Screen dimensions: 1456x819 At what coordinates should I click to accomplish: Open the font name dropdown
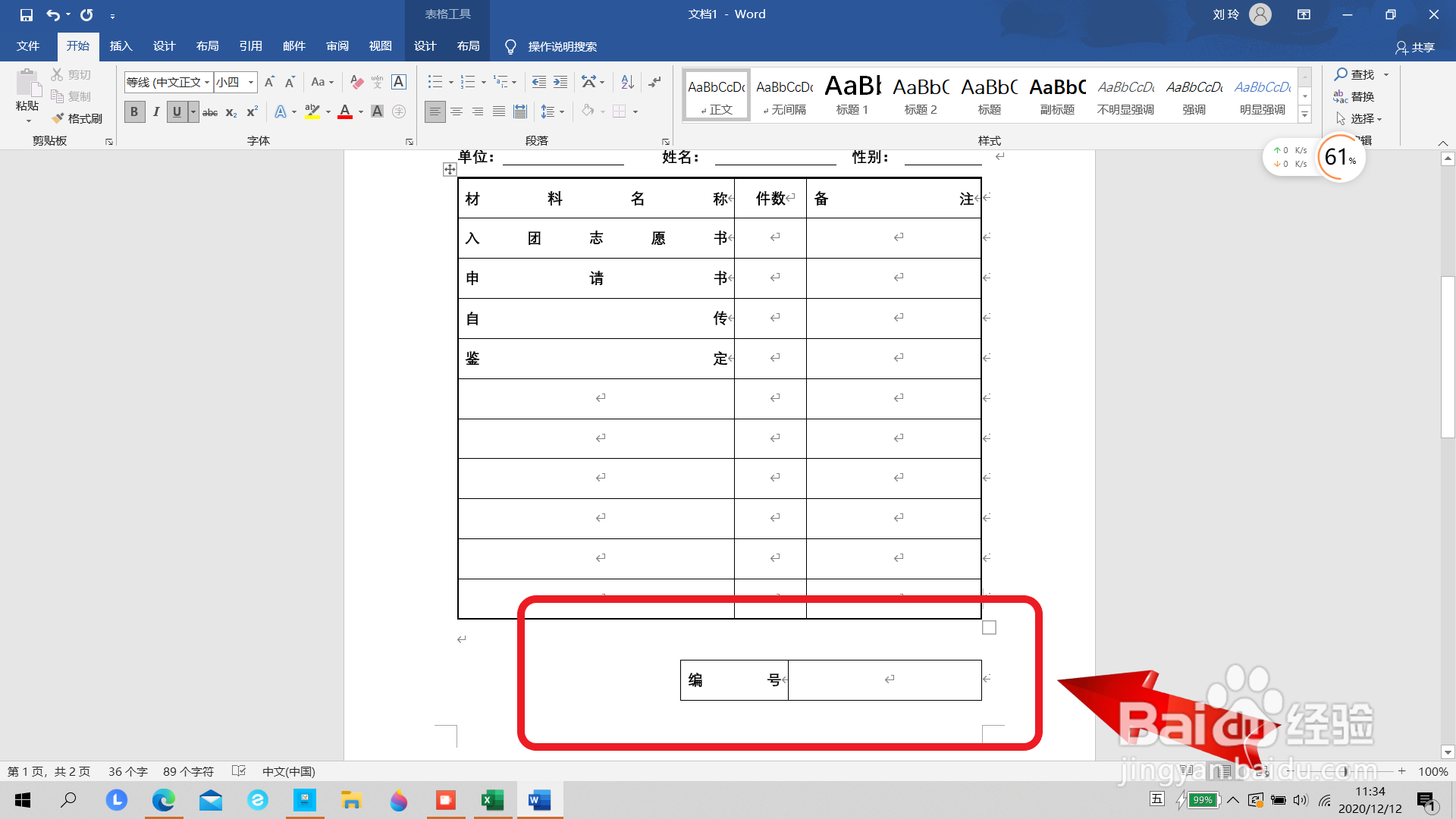(x=207, y=82)
